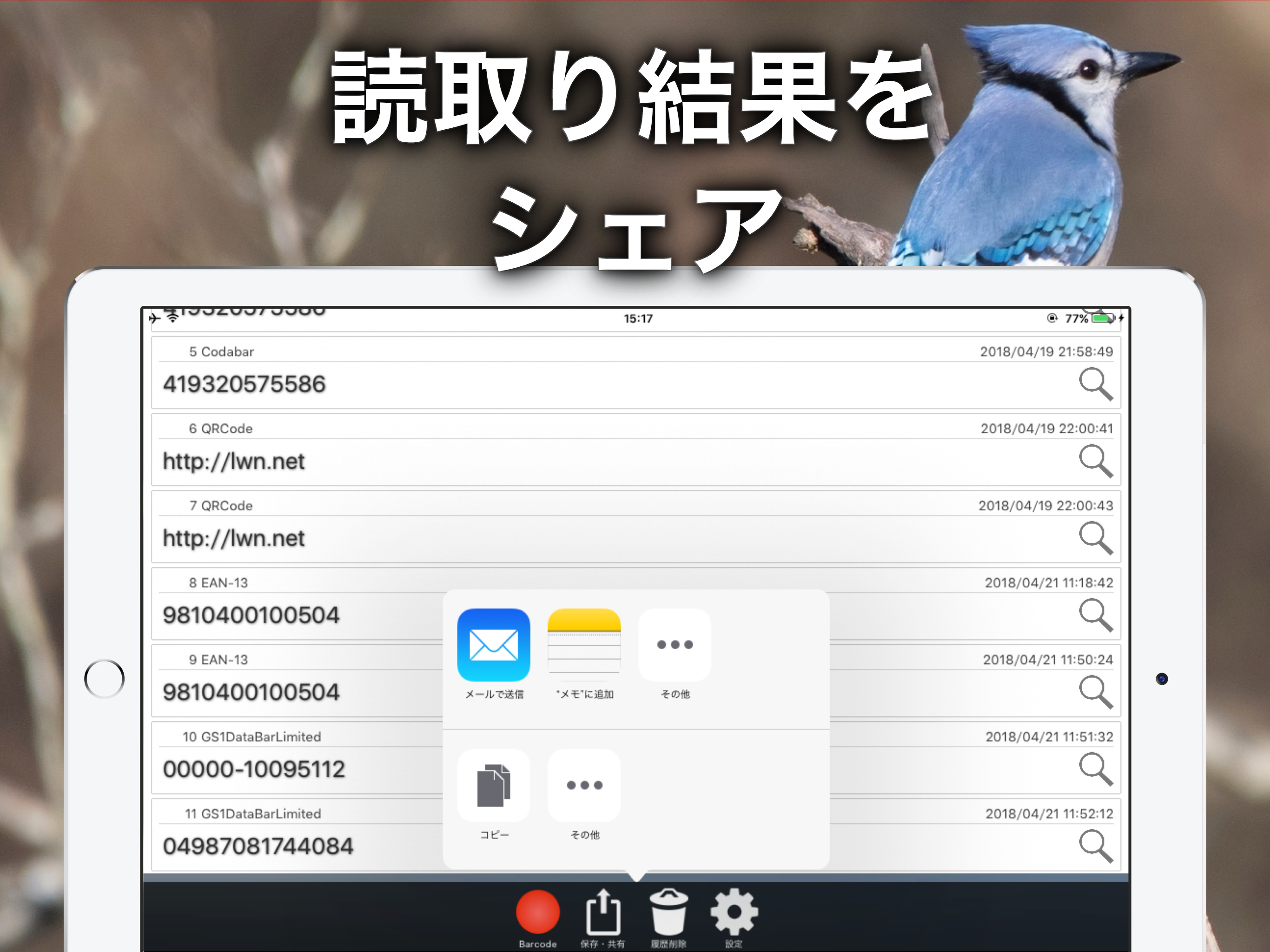1270x952 pixels.
Task: Tap magnifier for entry 10 GS1DataBarLimited
Action: tap(1096, 769)
